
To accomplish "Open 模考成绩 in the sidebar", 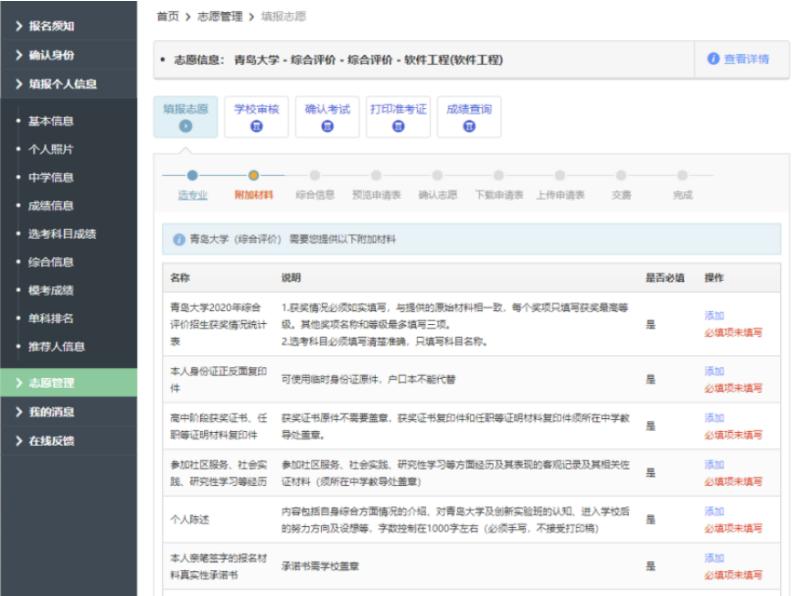I will (51, 290).
